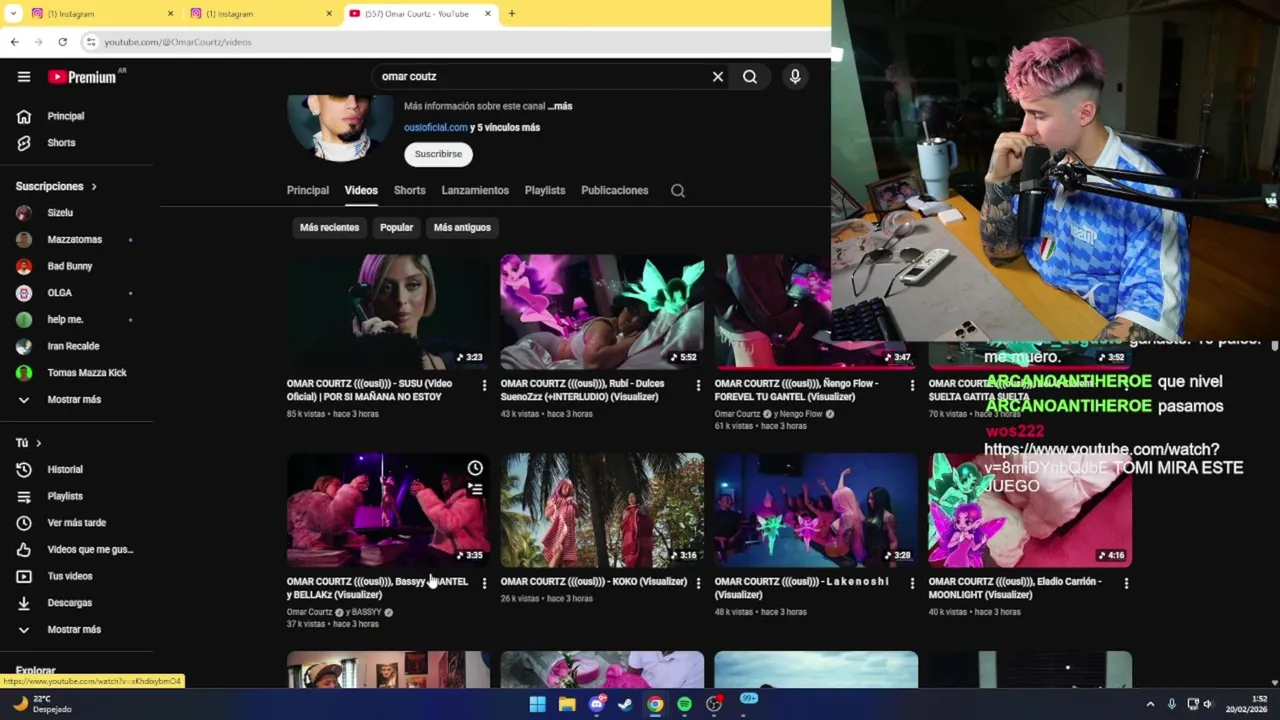Image resolution: width=1280 pixels, height=720 pixels.
Task: Reload the browser page
Action: coord(62,42)
